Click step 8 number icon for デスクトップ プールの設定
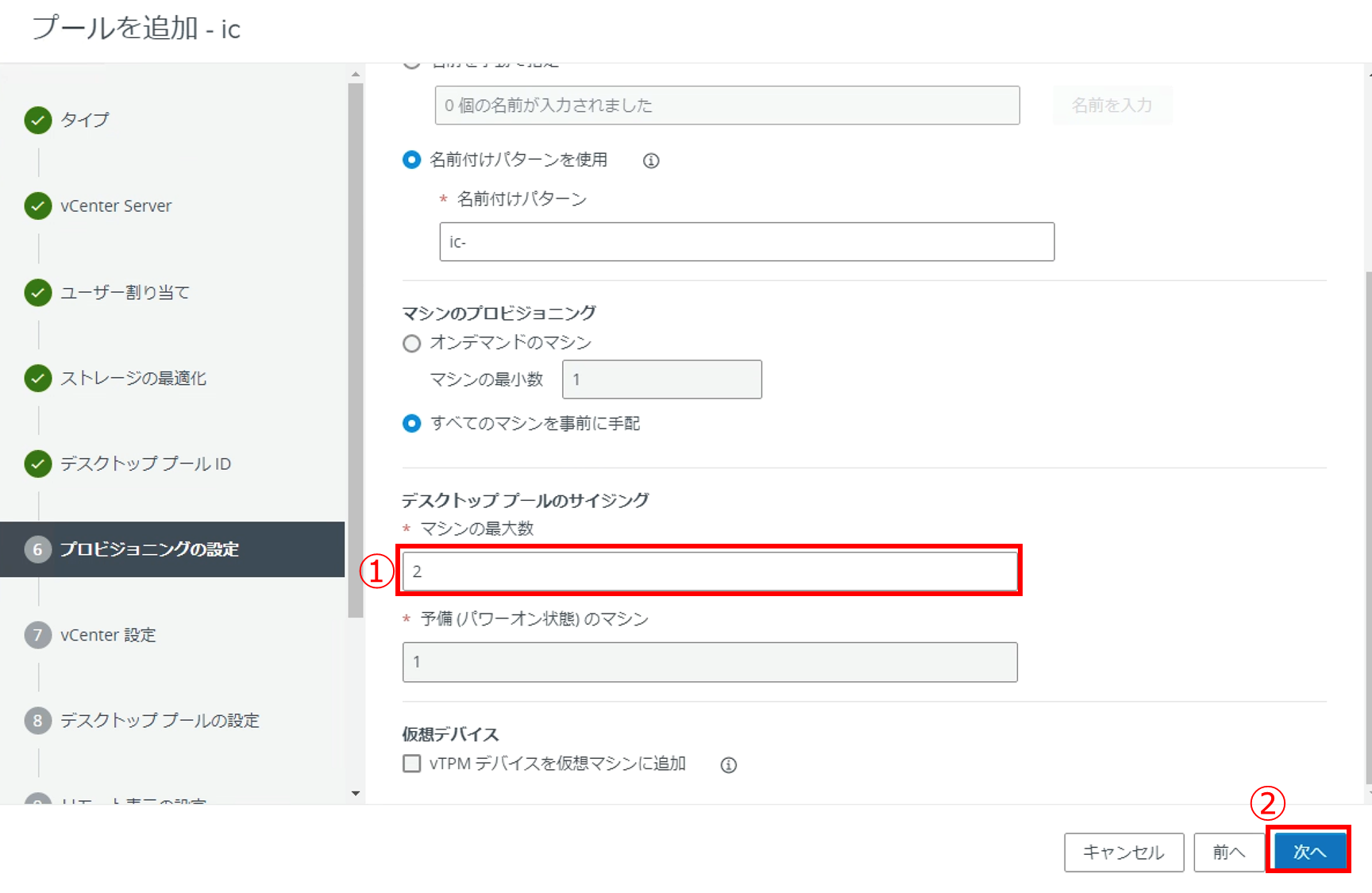Viewport: 1372px width, 893px height. [38, 721]
